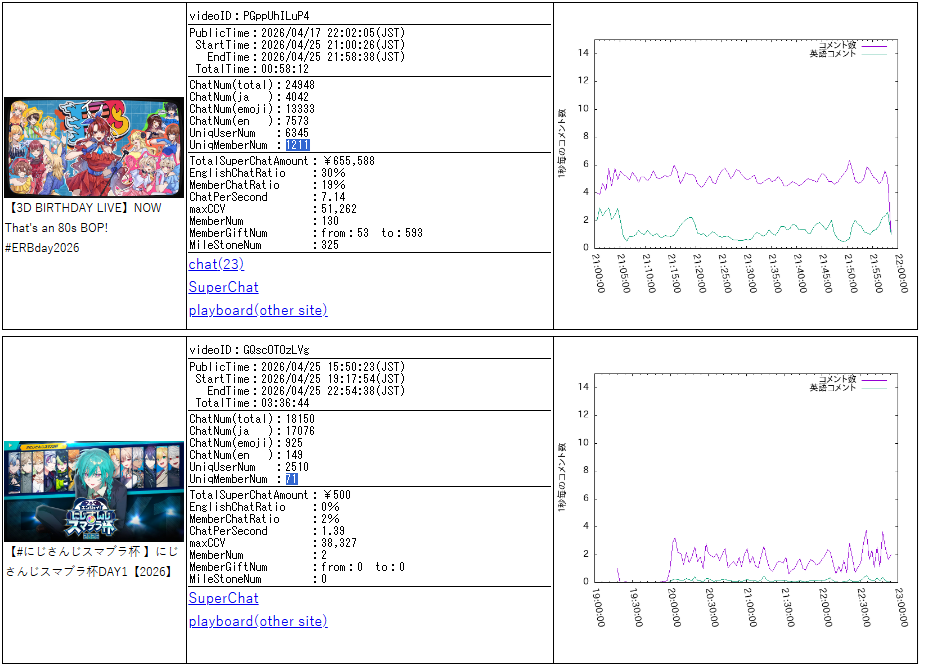Click maxCCV value 38,327

(339, 543)
